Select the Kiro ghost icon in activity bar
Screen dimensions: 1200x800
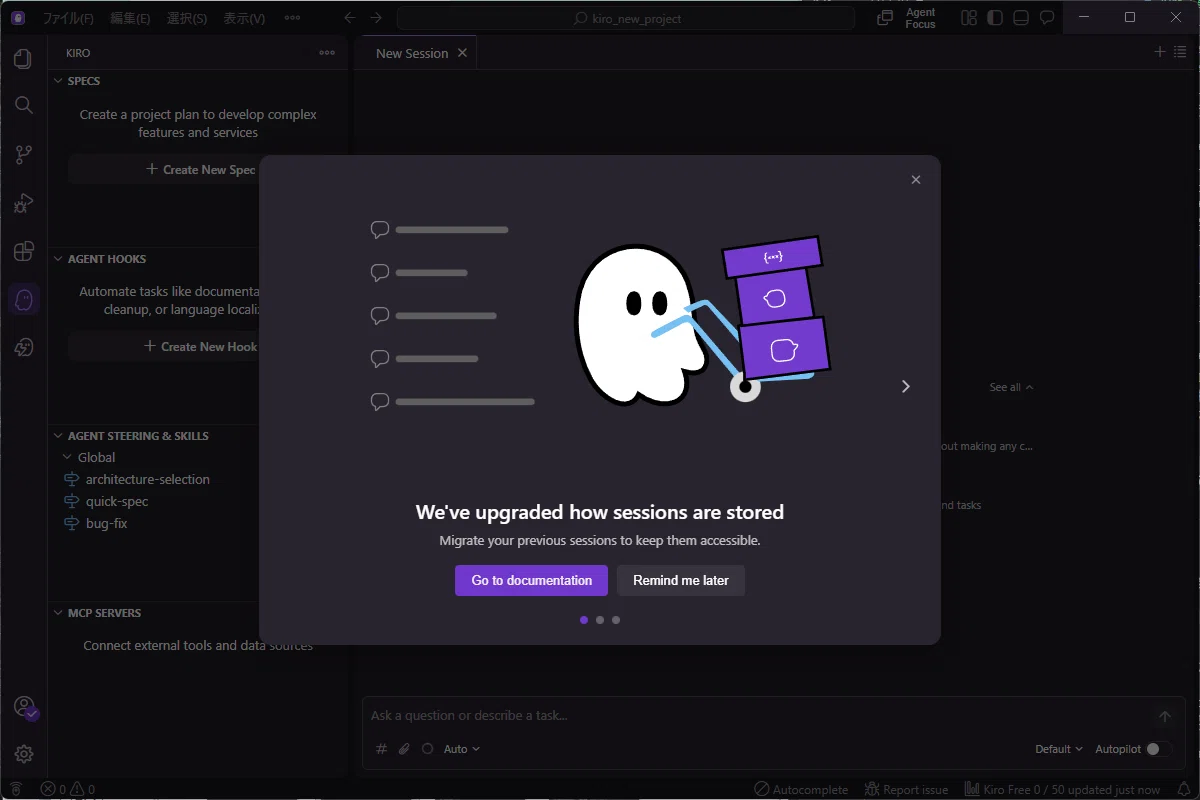pos(23,299)
